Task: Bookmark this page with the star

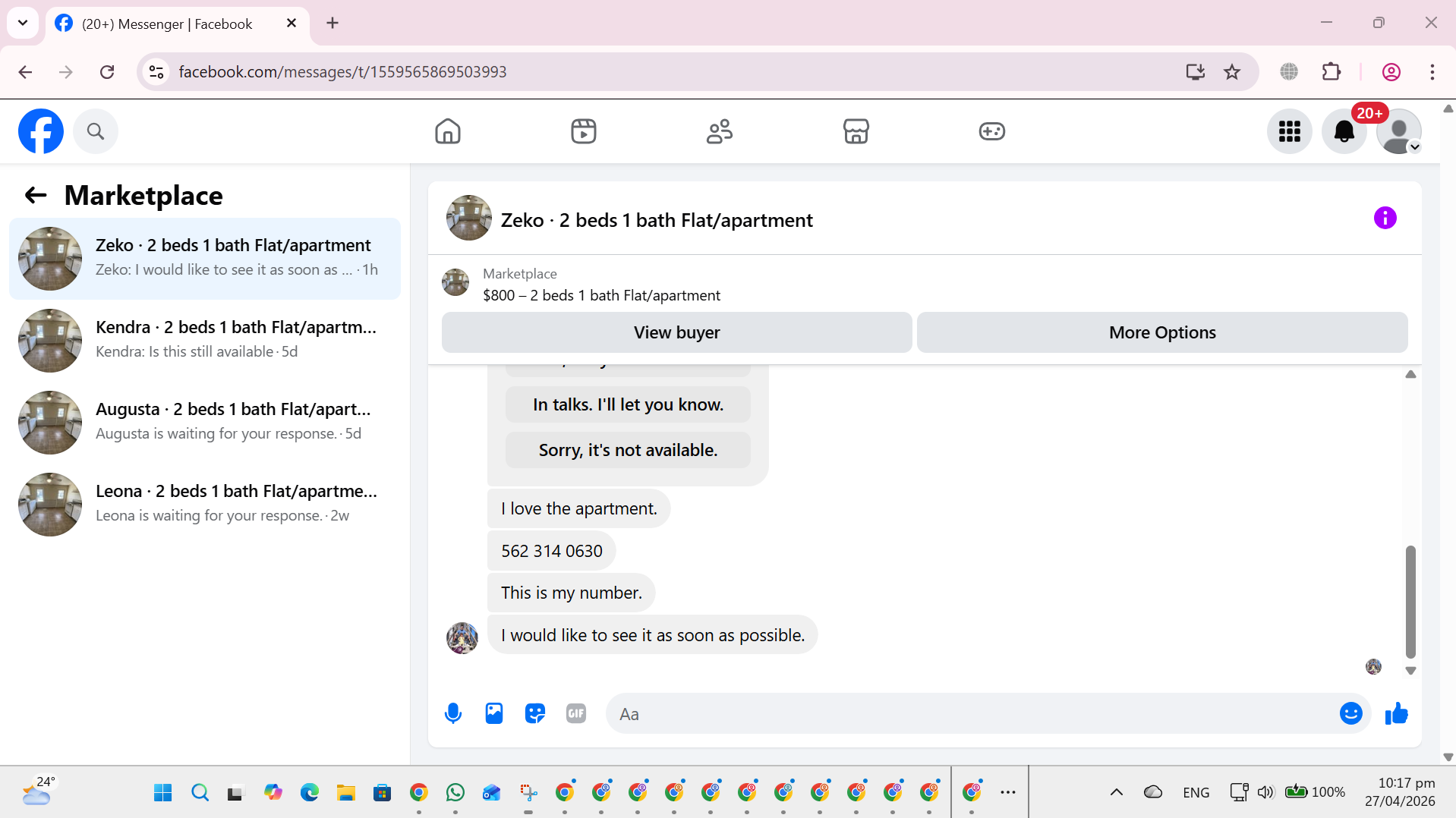Action: tap(1232, 72)
